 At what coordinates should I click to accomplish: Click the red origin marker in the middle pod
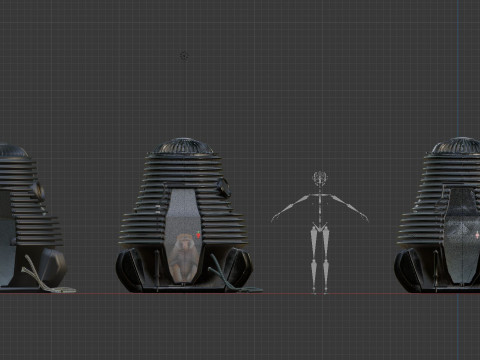[x=198, y=235]
